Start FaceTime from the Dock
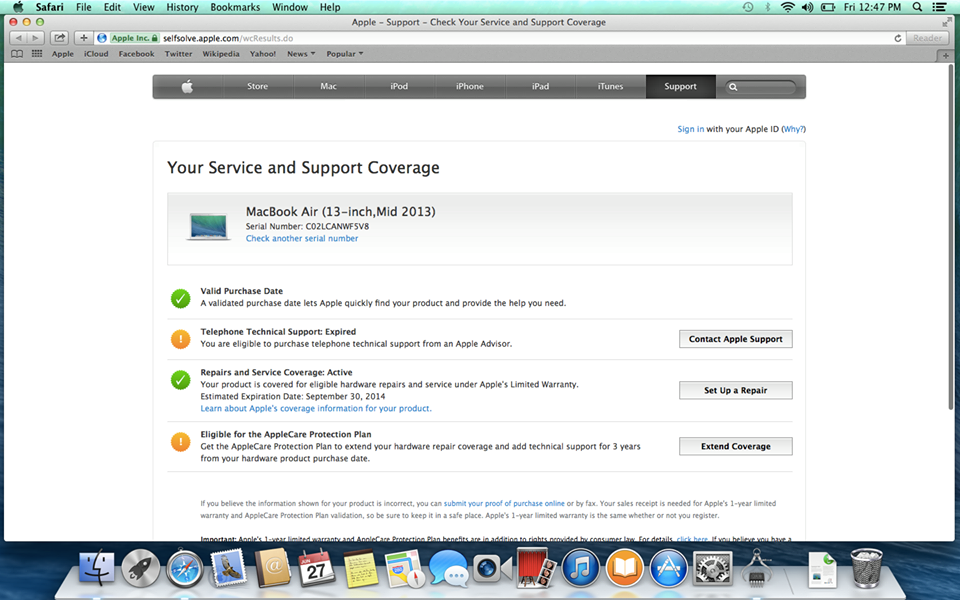Screen dimensions: 960x600 pos(493,568)
